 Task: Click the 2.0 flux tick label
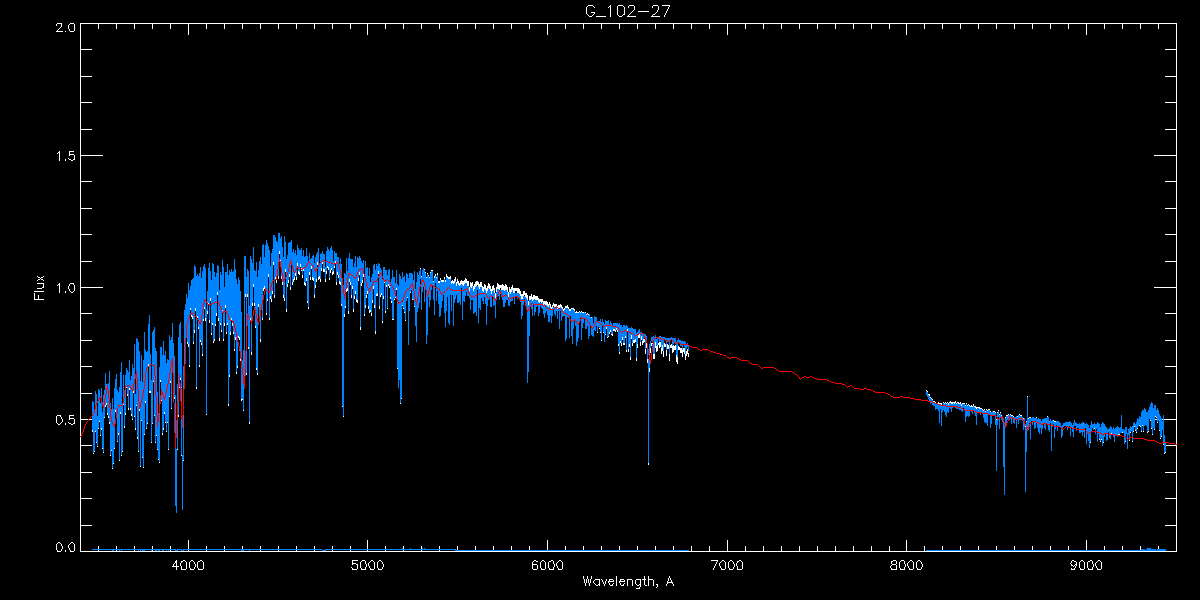pos(65,26)
